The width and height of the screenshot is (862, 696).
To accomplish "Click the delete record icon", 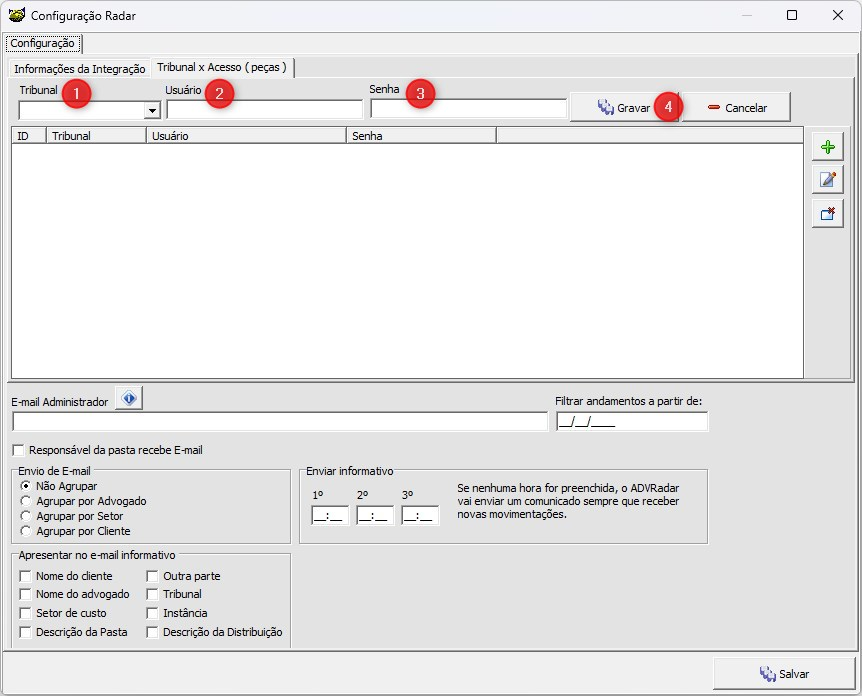I will (x=827, y=213).
